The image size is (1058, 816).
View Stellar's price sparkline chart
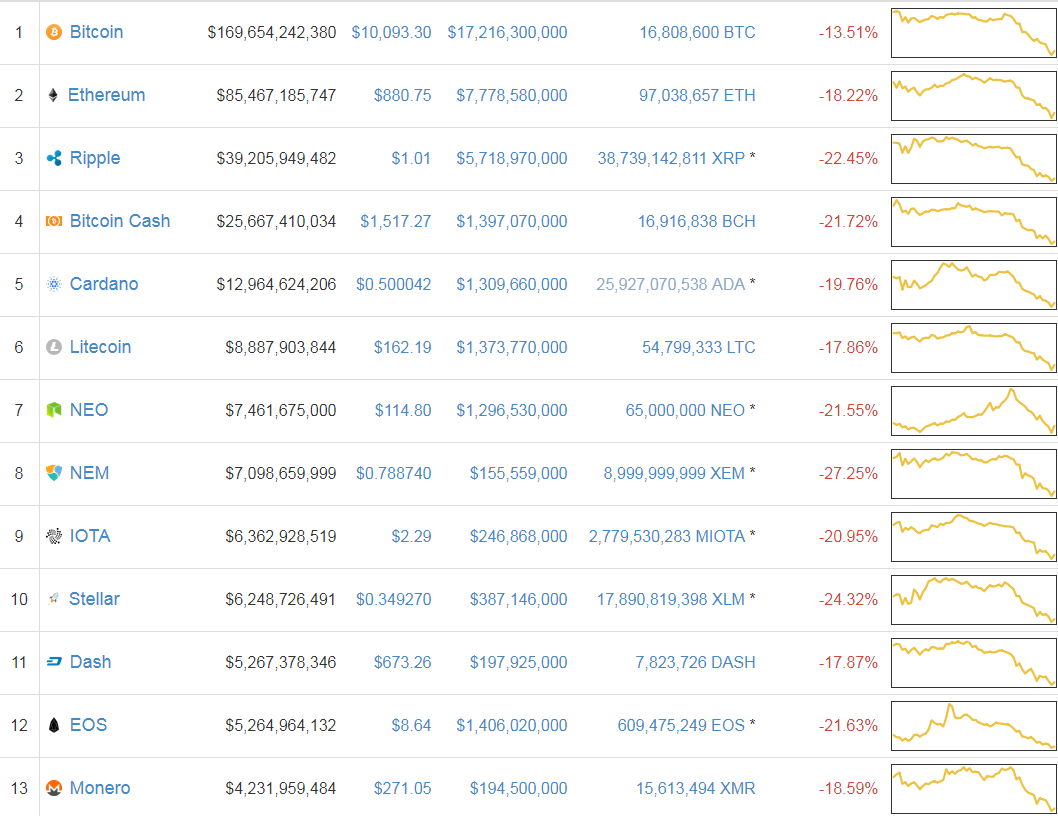974,600
